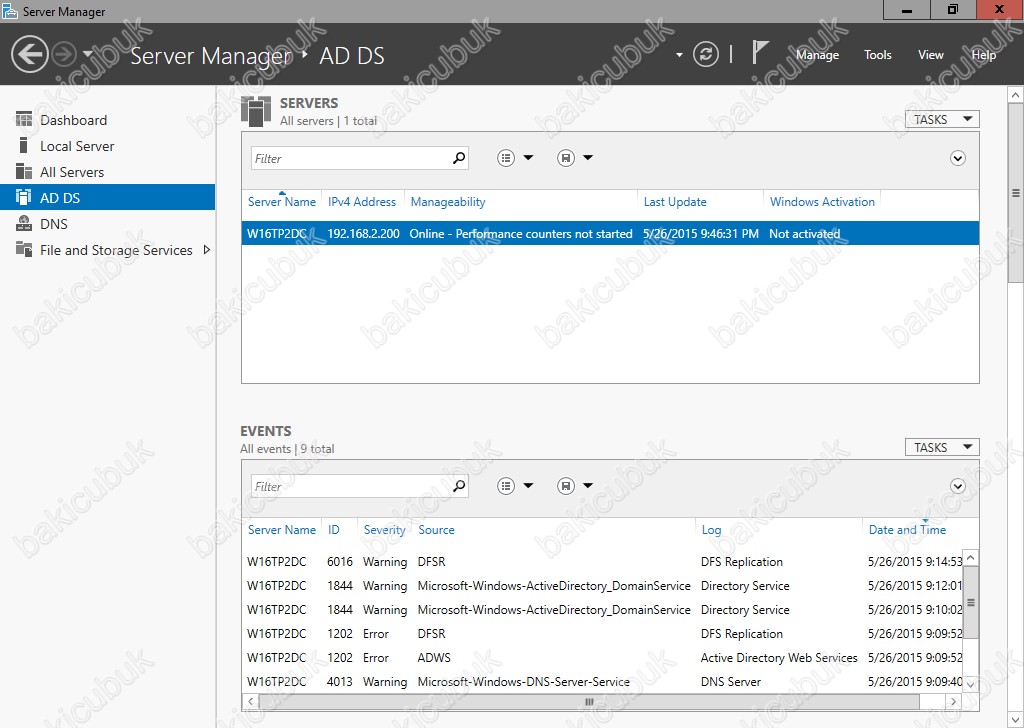1024x728 pixels.
Task: Sort events by Source column
Action: 436,530
